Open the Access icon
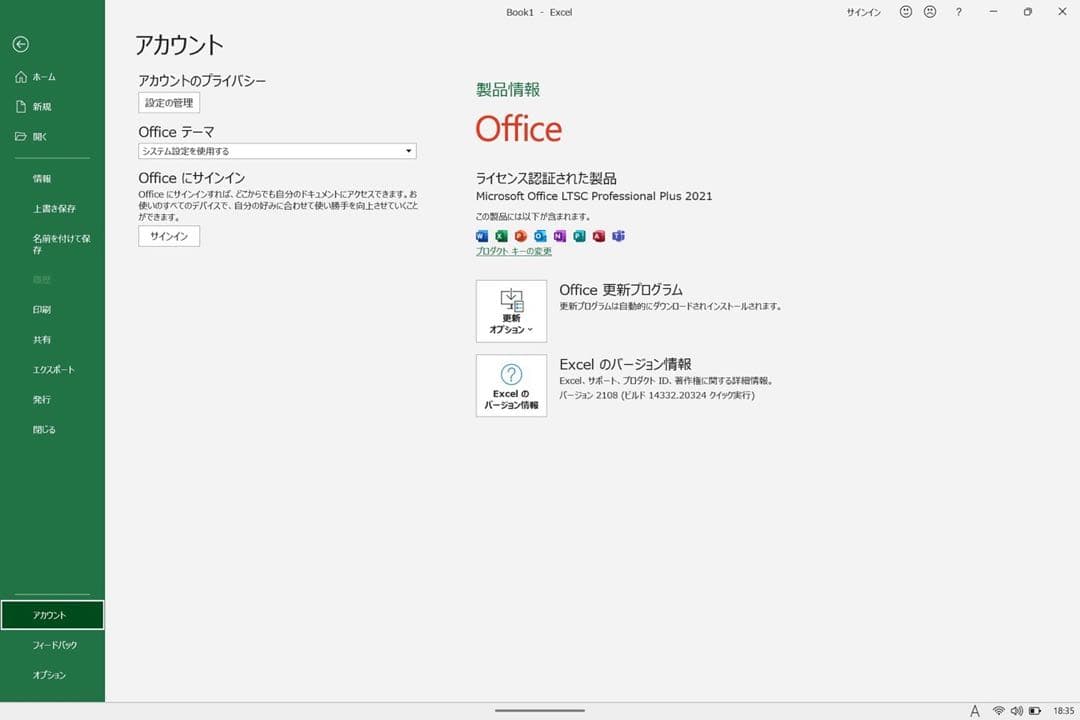1080x720 pixels. (x=600, y=236)
